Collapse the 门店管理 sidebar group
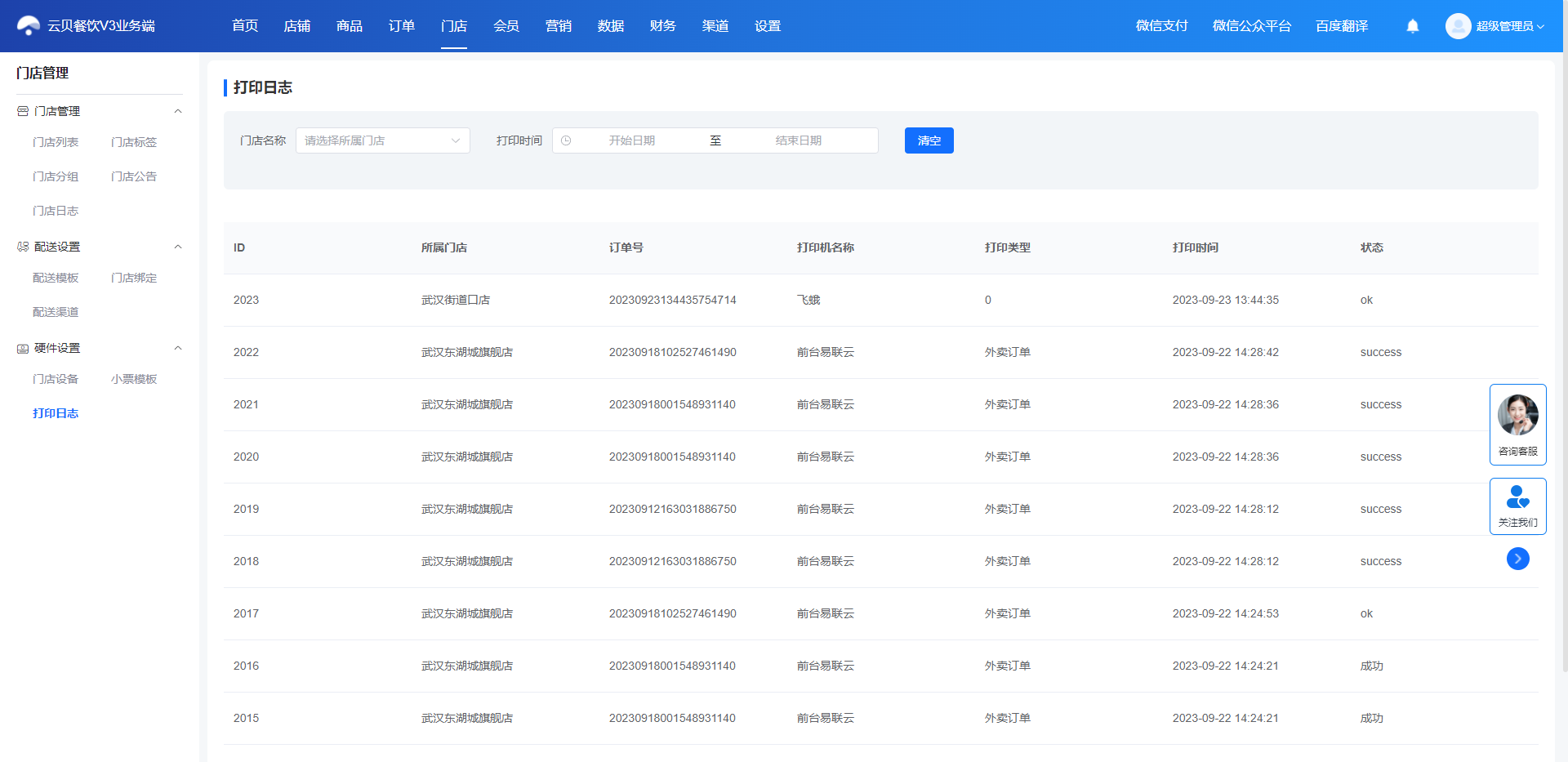The width and height of the screenshot is (1568, 762). (x=178, y=111)
